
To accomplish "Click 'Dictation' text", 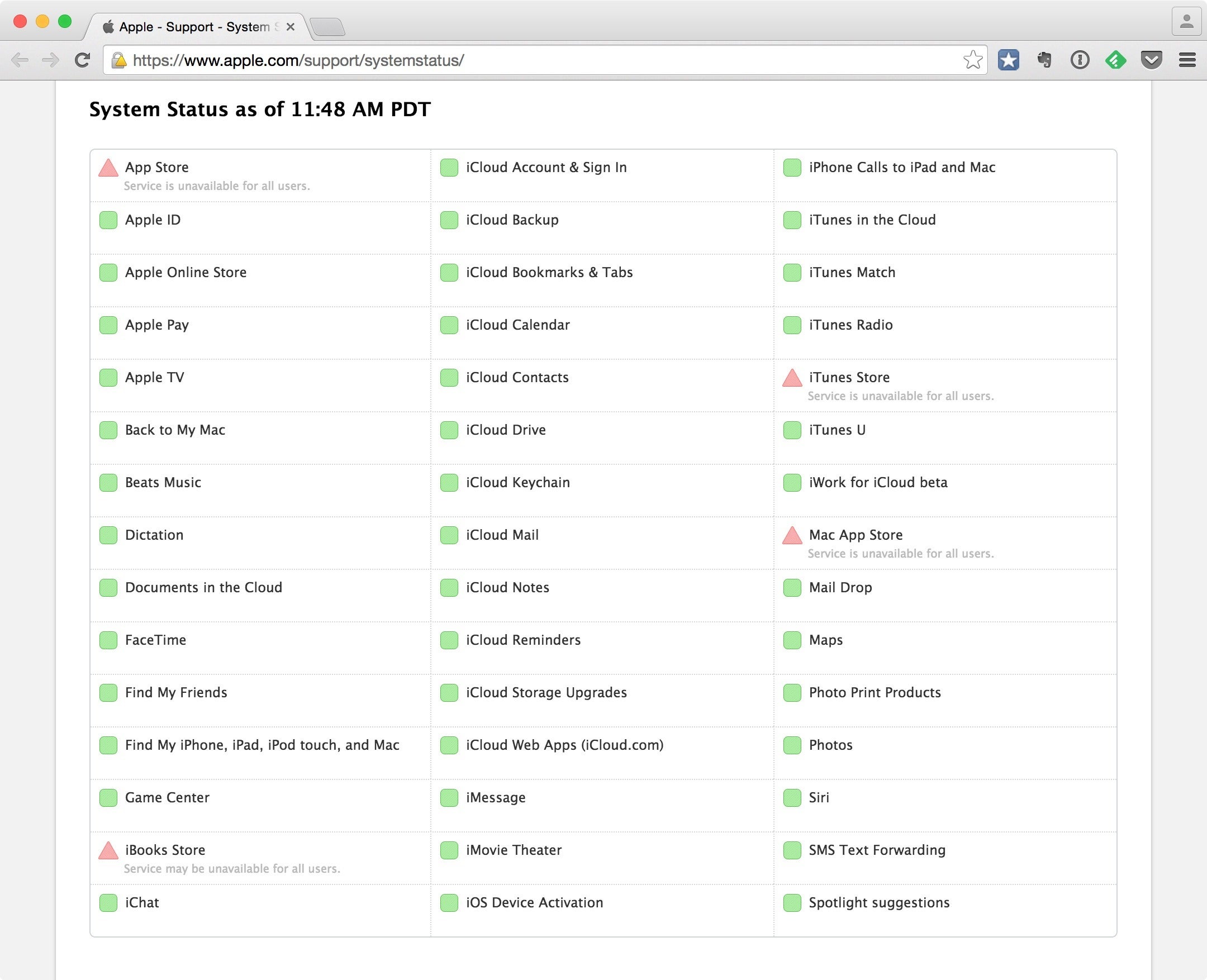I will click(154, 535).
